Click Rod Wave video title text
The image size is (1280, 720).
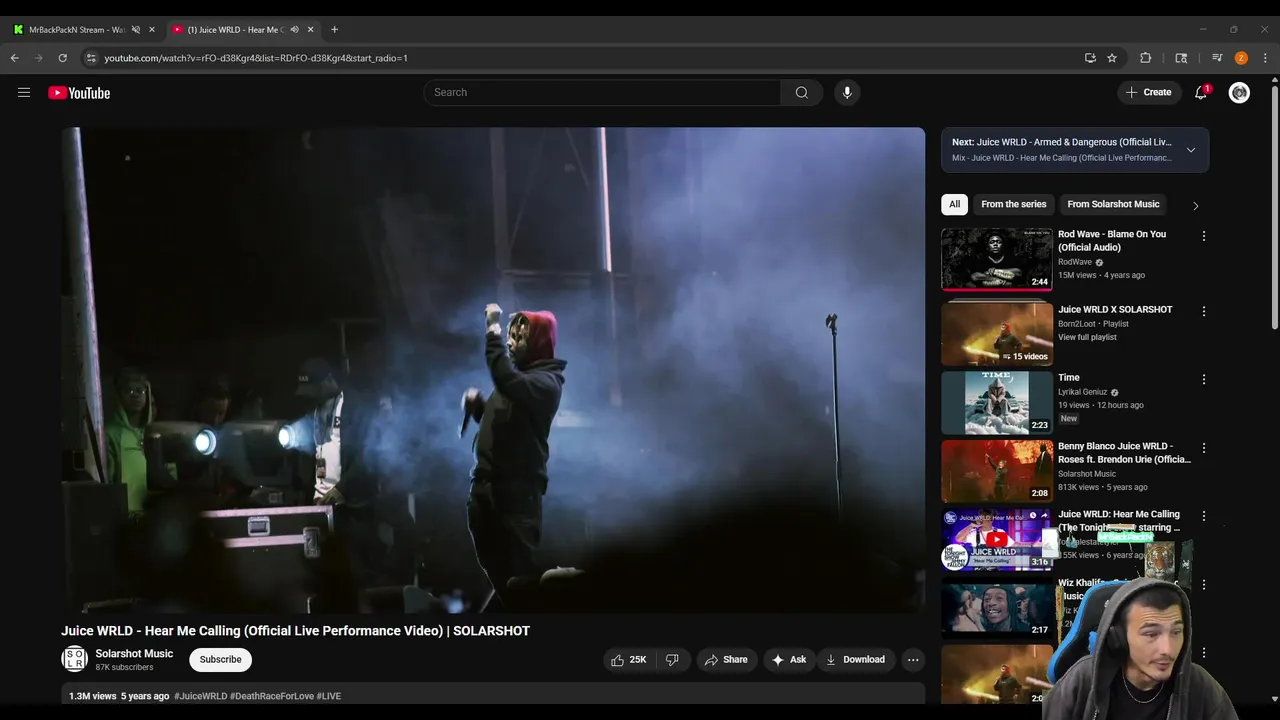tap(1112, 241)
